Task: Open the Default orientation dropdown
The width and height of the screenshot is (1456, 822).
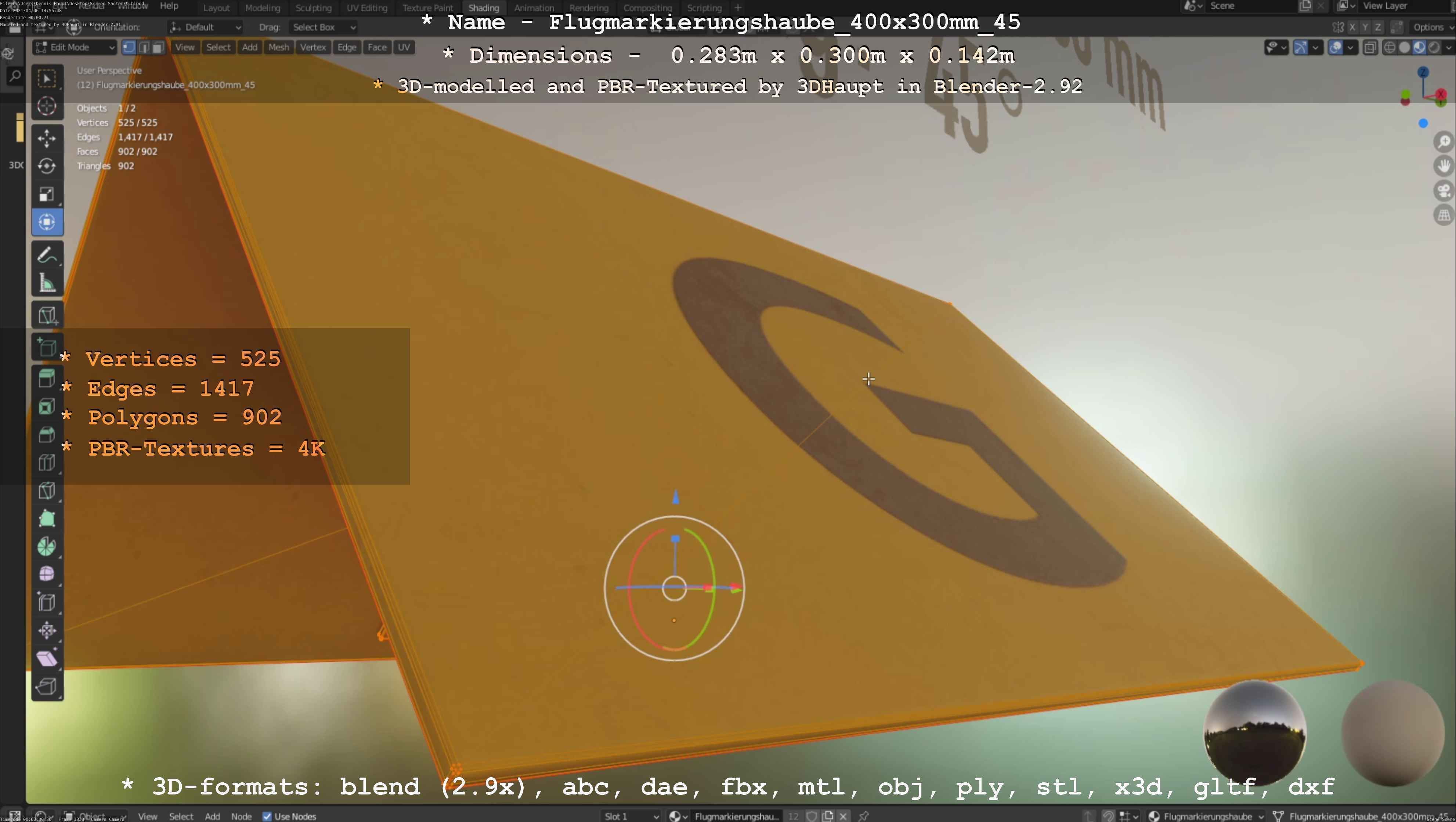Action: (x=206, y=27)
